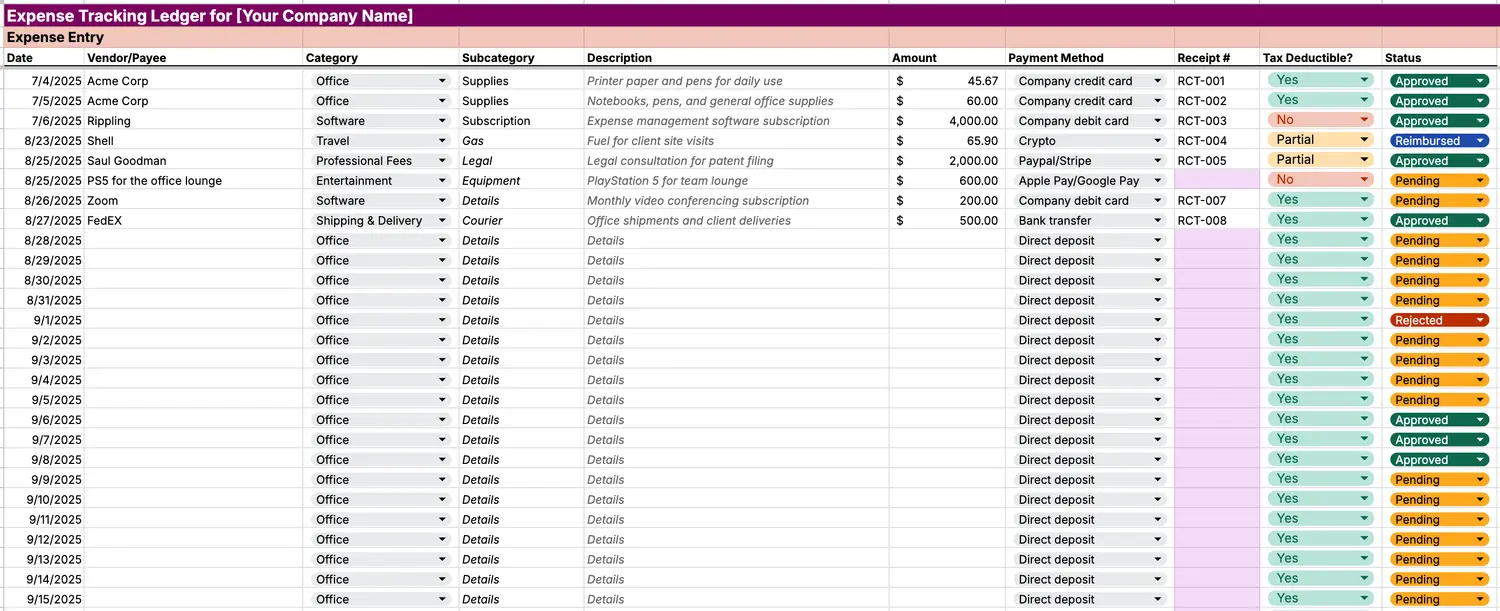Screen dimensions: 1500x611
Task: Click the Expense Entry section heading
Action: point(55,38)
